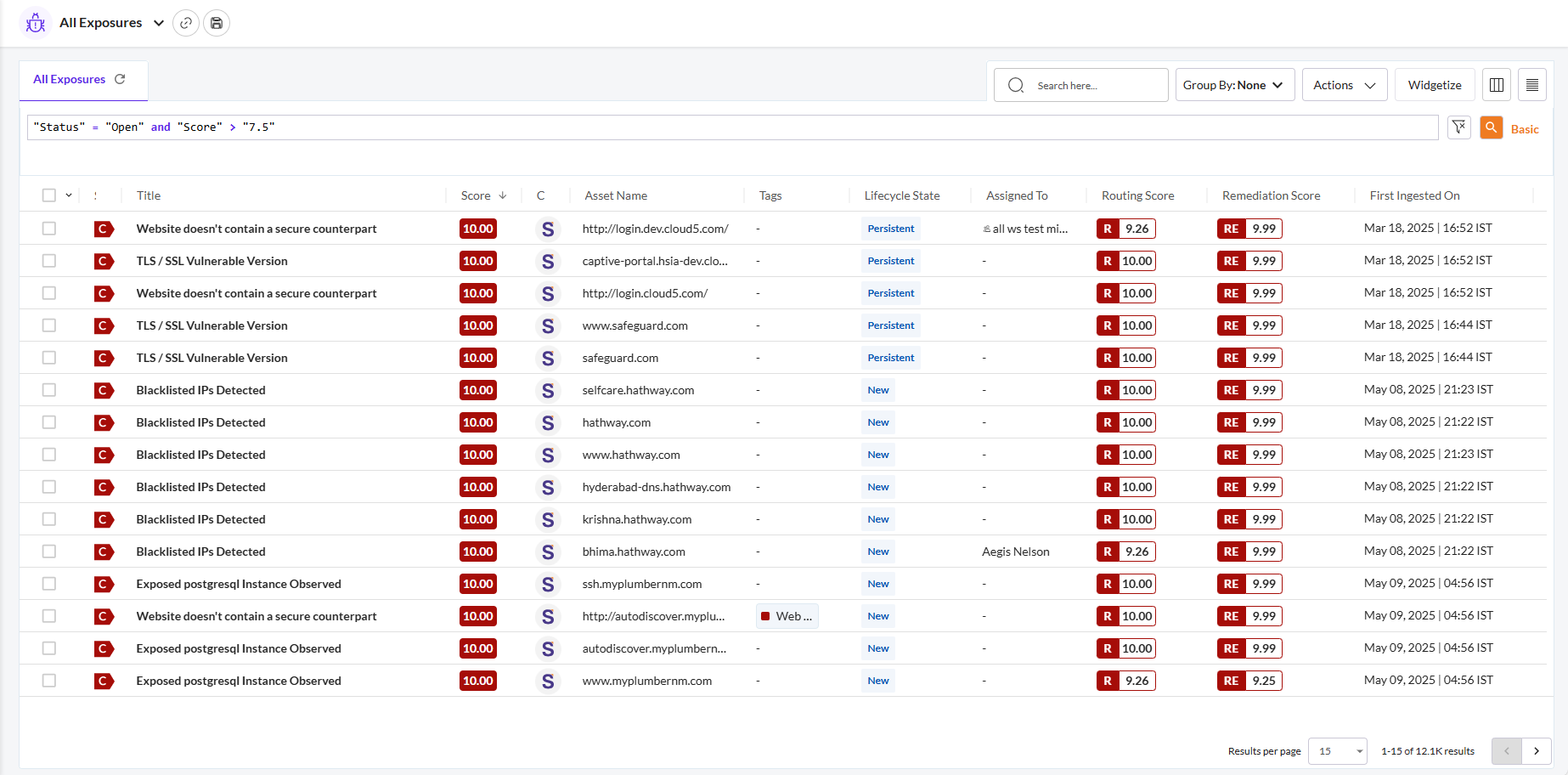This screenshot has width=1568, height=775.
Task: Switch row density with the lines icon
Action: pos(1532,85)
